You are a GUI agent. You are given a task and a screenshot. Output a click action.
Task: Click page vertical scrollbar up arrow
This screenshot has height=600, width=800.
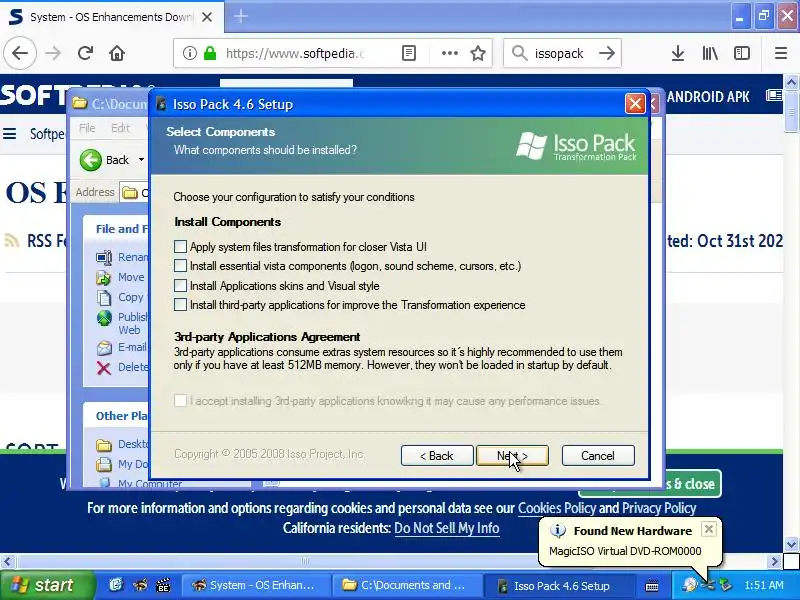click(791, 82)
